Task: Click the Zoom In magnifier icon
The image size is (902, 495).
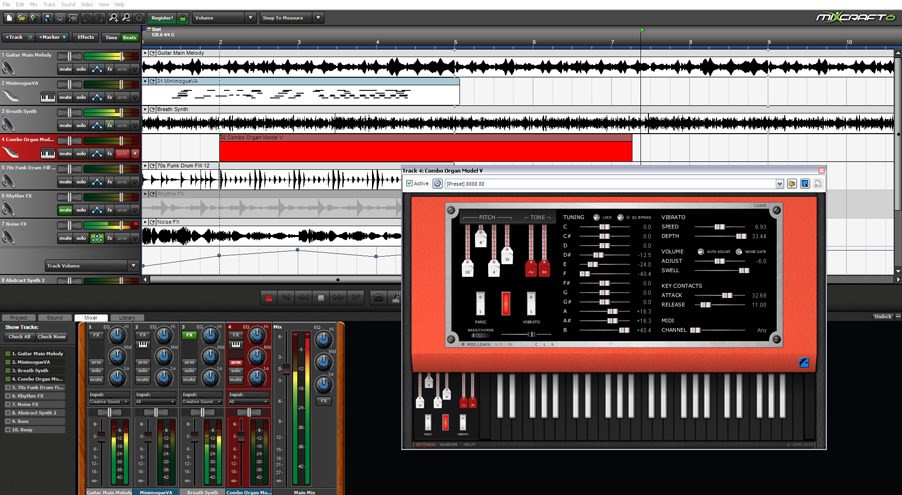Action: [114, 18]
